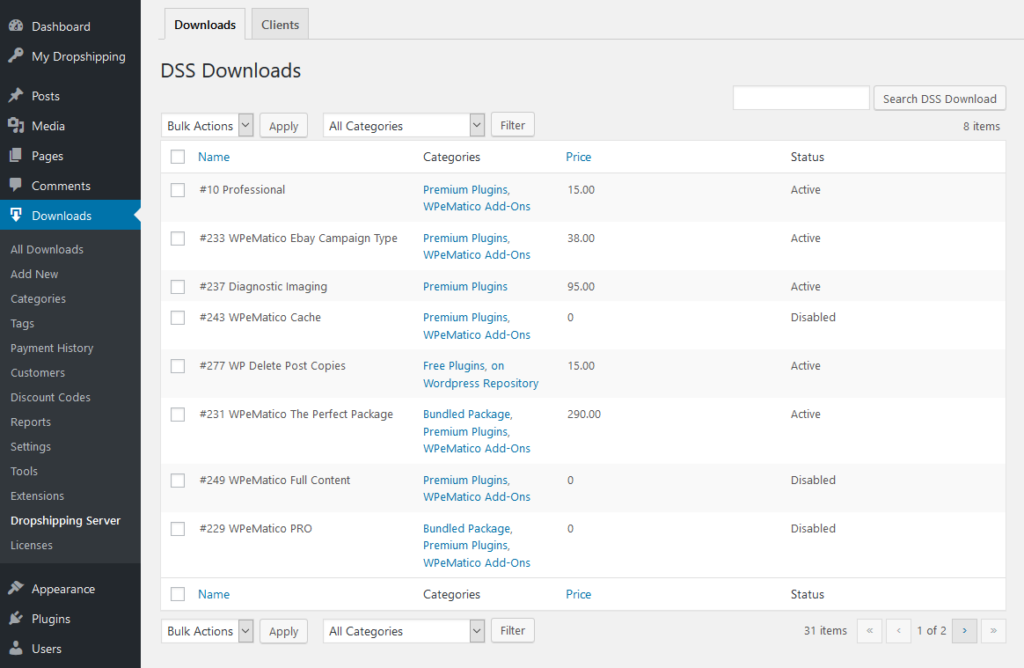1024x668 pixels.
Task: Switch to the Clients tab
Action: tap(280, 25)
